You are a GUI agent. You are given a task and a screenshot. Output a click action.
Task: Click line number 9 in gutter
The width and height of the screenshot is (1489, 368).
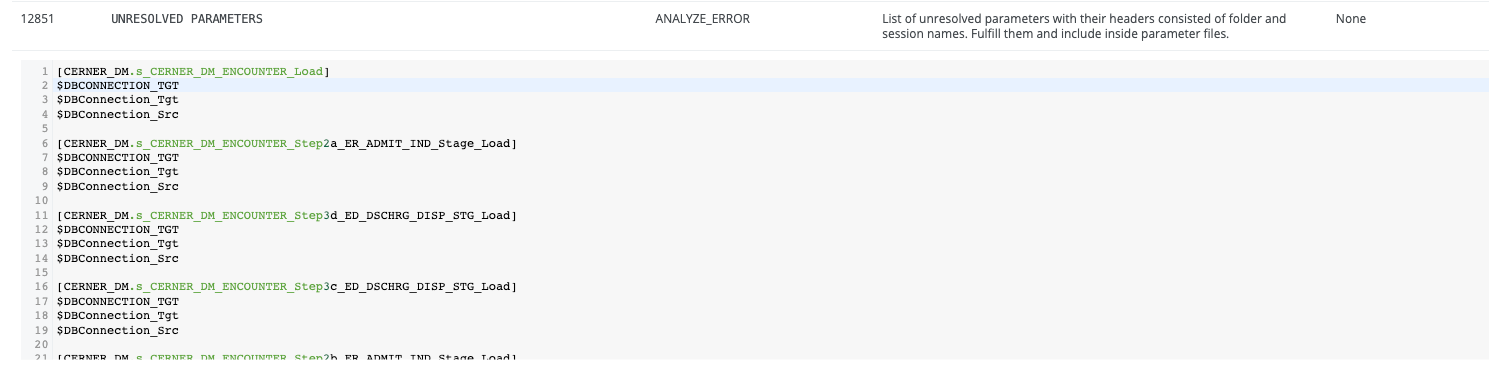point(45,186)
